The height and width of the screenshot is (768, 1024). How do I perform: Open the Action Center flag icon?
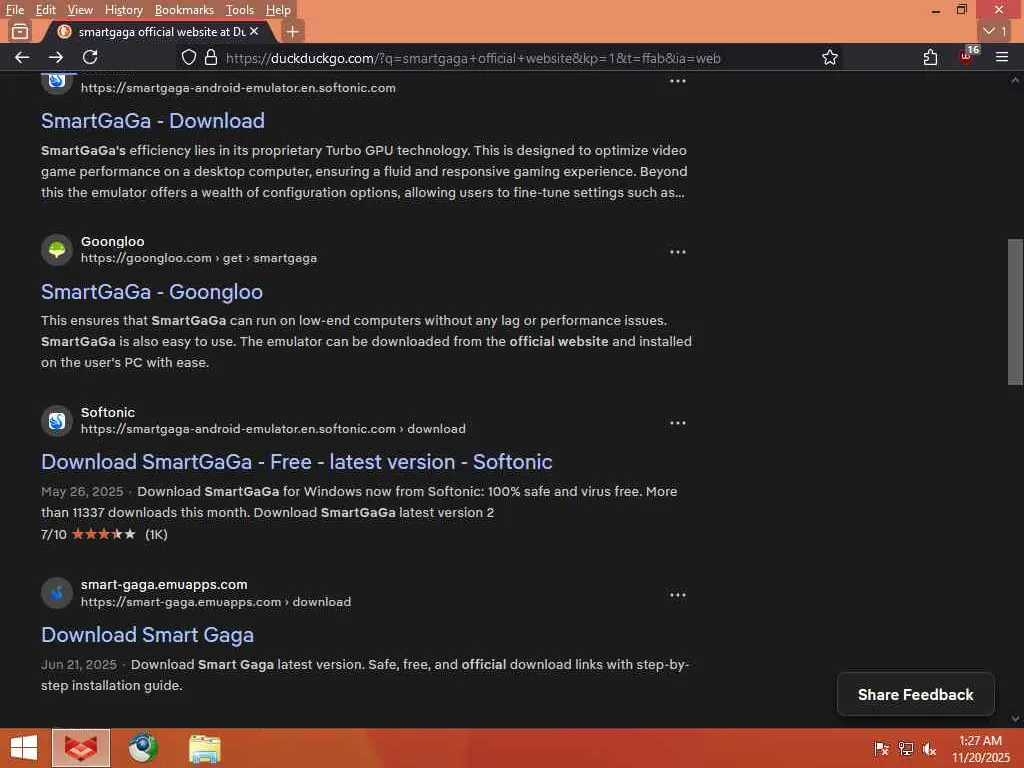(881, 748)
